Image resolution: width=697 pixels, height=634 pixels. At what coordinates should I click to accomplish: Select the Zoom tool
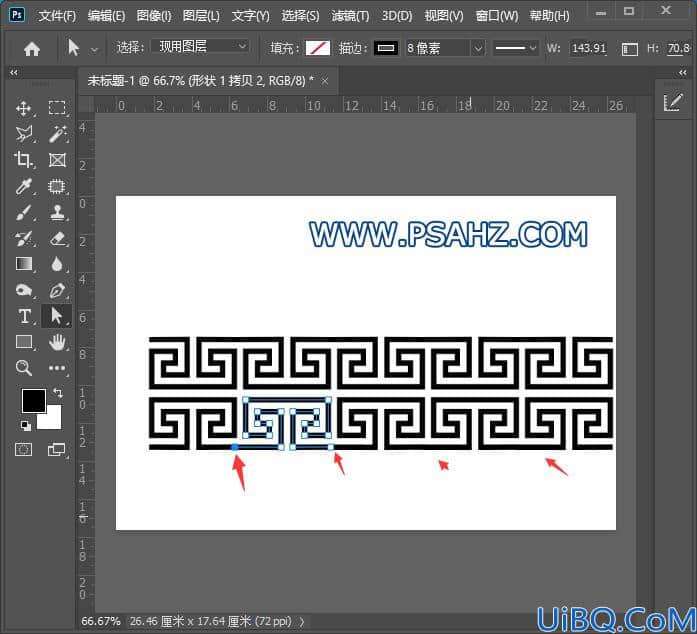[24, 368]
